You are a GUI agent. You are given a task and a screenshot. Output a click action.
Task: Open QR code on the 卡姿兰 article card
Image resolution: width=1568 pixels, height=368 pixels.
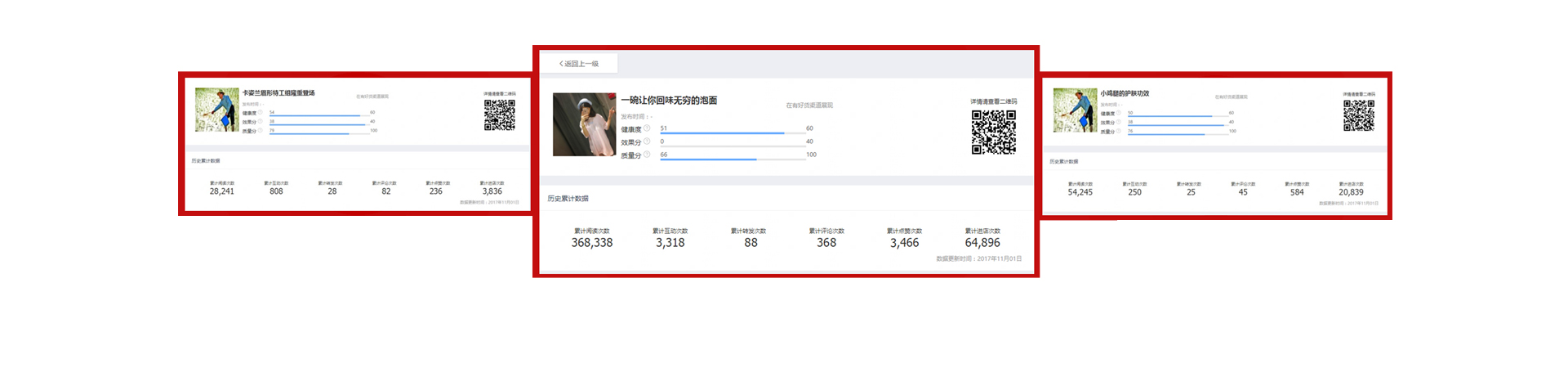point(499,115)
